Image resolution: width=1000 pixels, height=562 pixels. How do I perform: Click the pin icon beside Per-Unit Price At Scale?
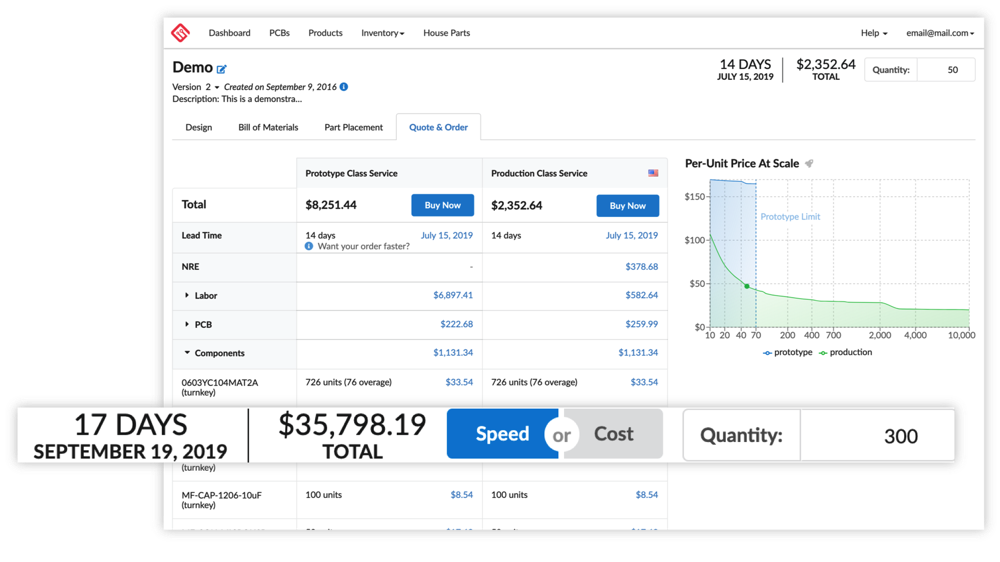pyautogui.click(x=809, y=163)
